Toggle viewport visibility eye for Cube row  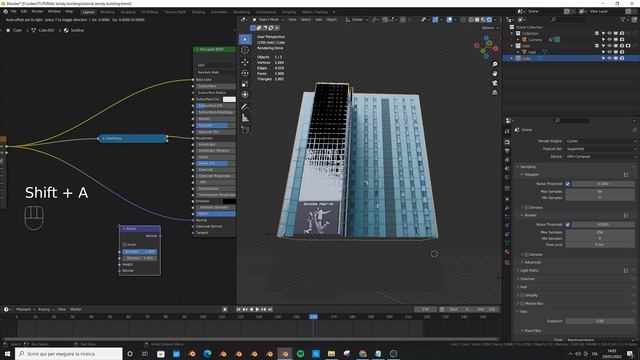[609, 58]
